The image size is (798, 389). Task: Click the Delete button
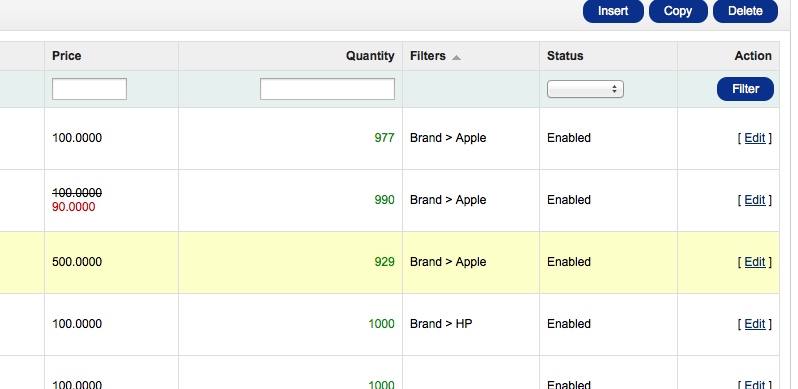point(745,11)
